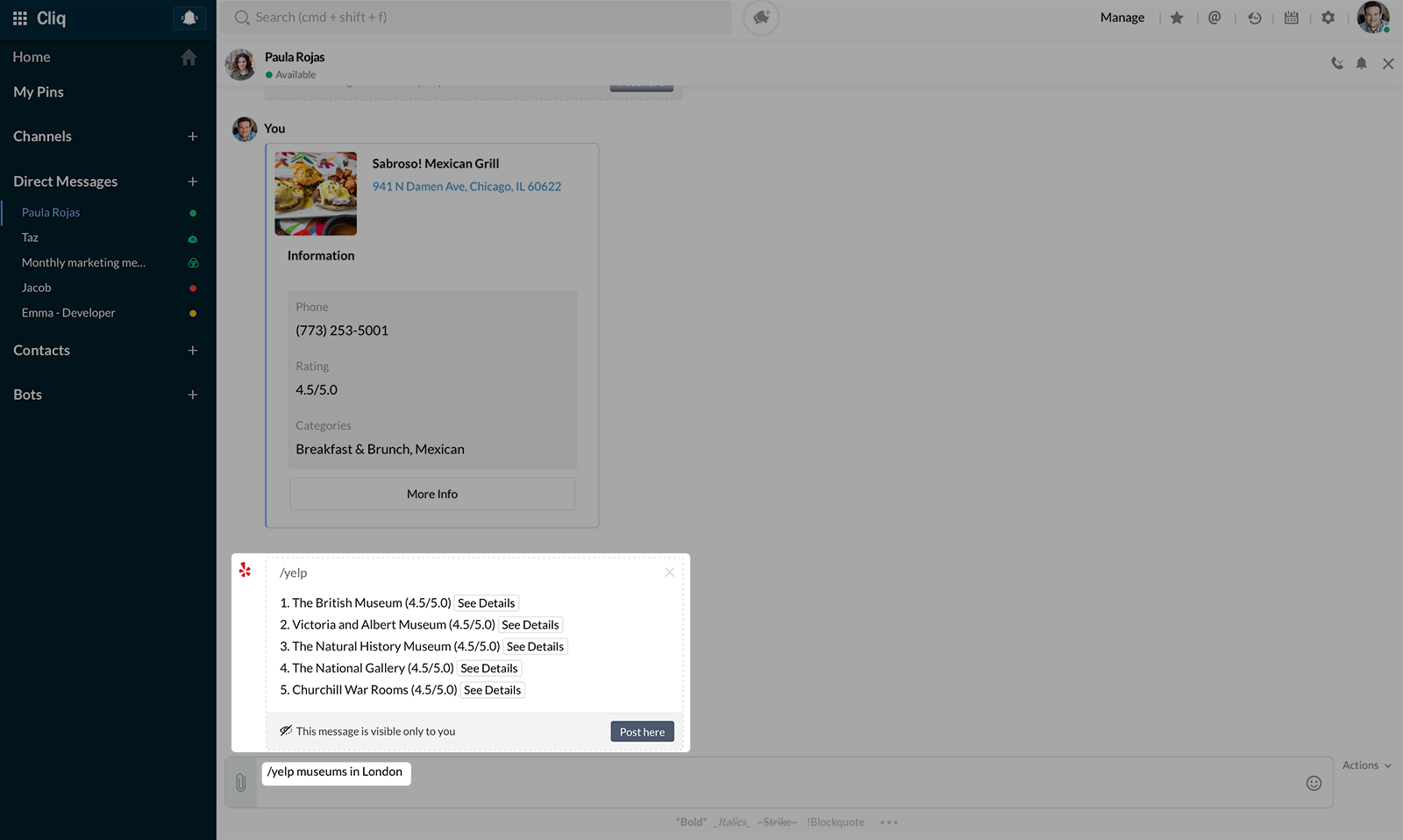Add a new bot with plus icon

pos(193,395)
